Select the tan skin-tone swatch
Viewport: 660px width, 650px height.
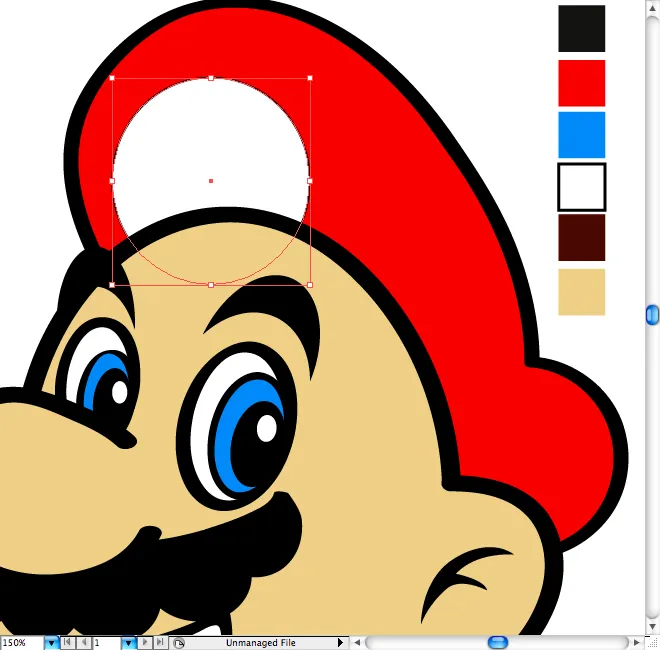pos(581,292)
